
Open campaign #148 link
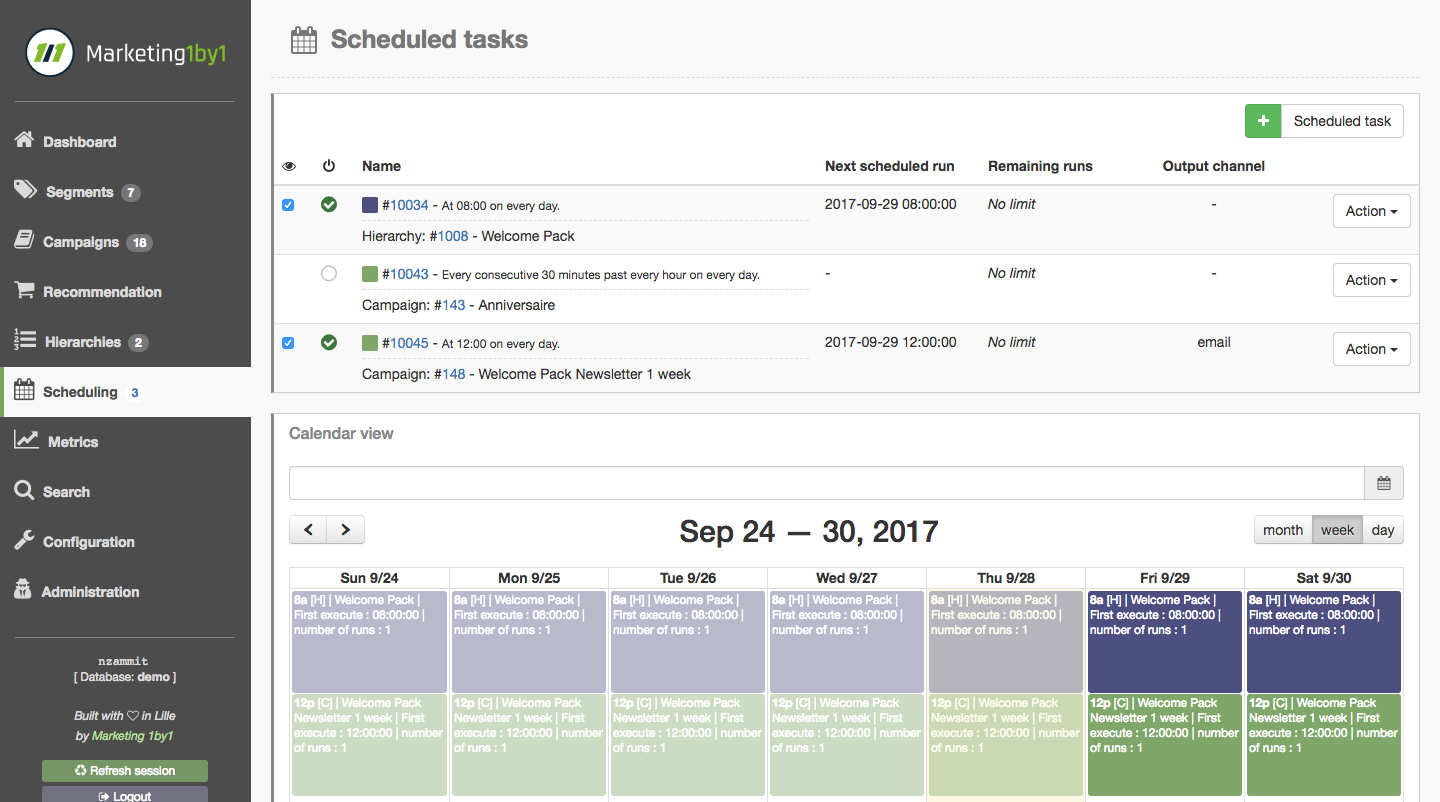click(x=453, y=374)
